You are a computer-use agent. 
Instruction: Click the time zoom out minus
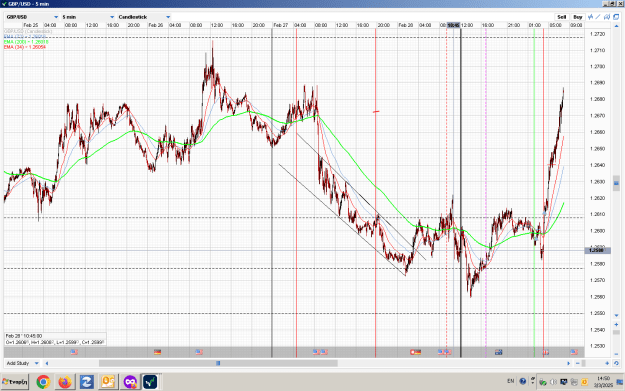click(x=578, y=363)
